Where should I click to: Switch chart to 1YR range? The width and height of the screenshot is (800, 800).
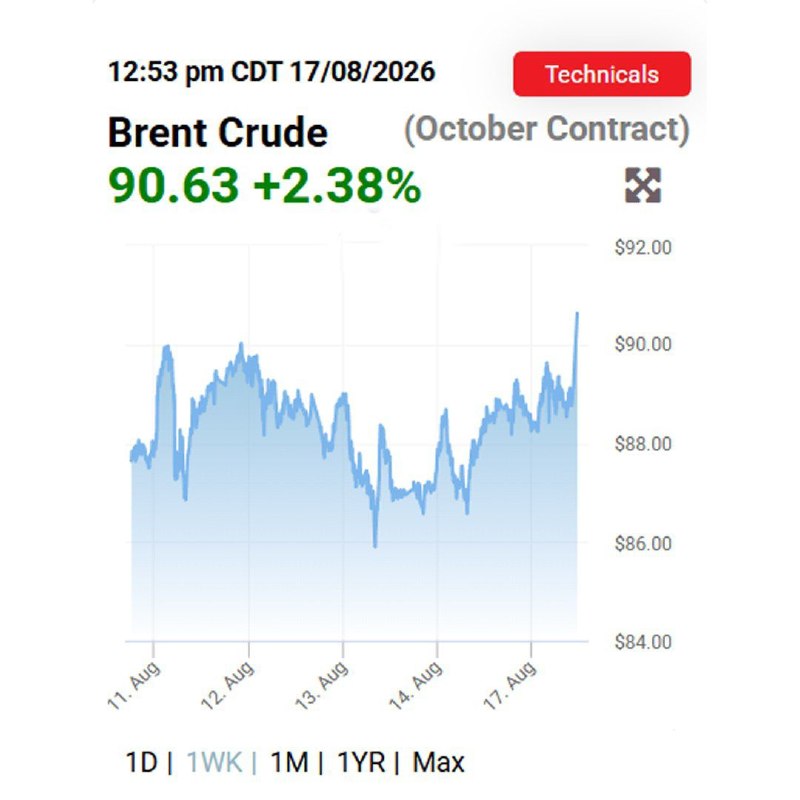361,763
